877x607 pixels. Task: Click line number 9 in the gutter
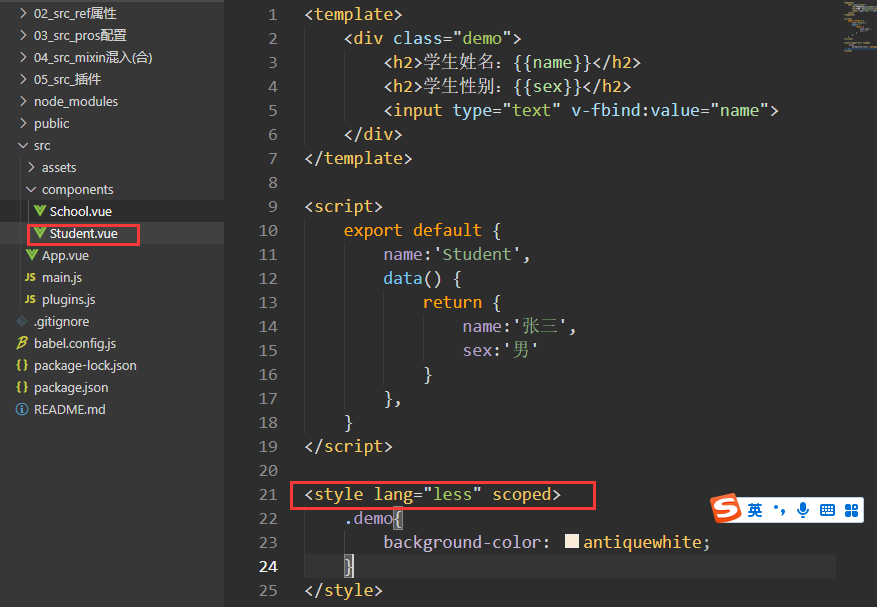272,206
